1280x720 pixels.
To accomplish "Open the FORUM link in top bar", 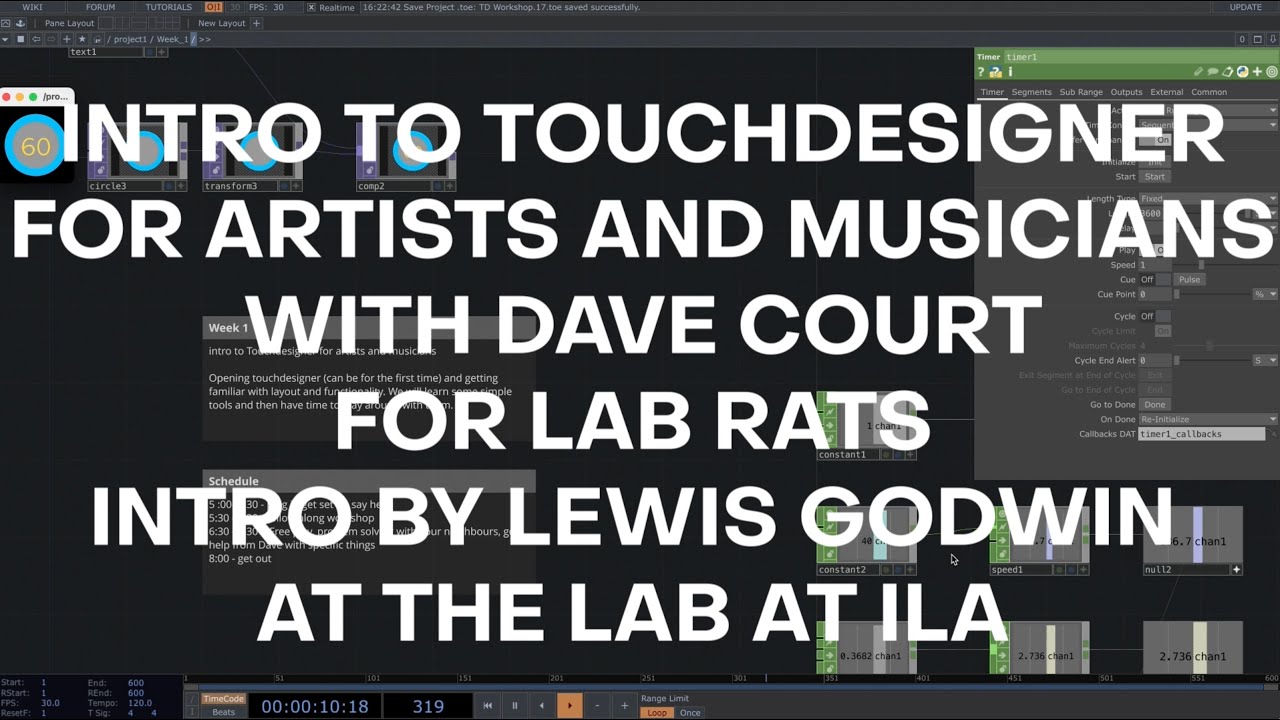I will (x=100, y=7).
